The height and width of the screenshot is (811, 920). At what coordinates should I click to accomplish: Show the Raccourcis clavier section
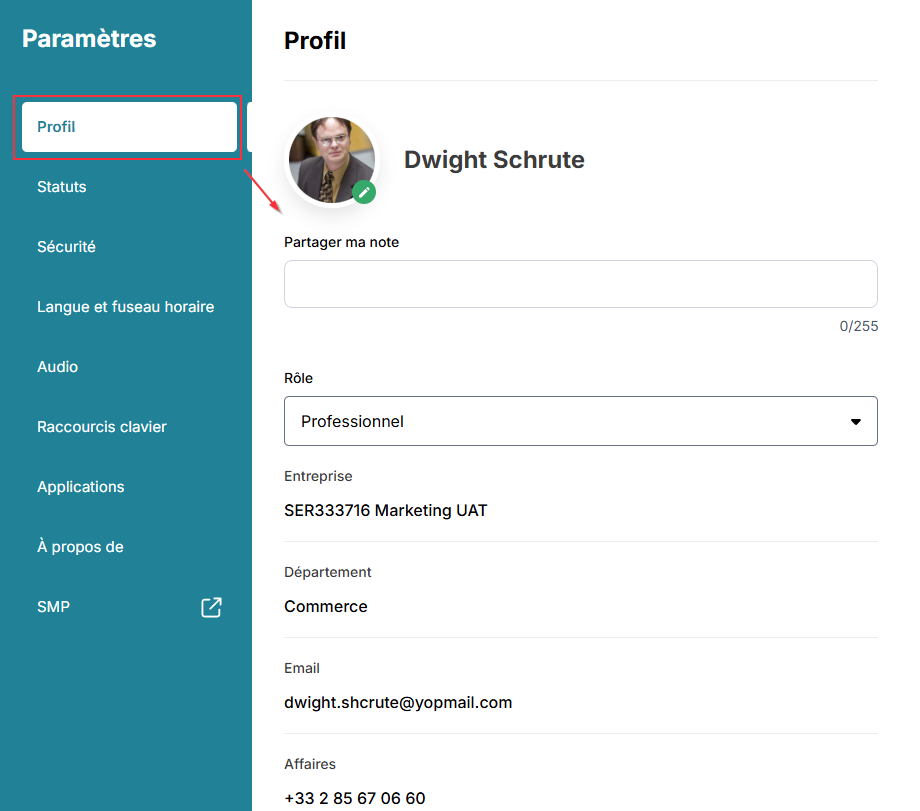pyautogui.click(x=102, y=427)
